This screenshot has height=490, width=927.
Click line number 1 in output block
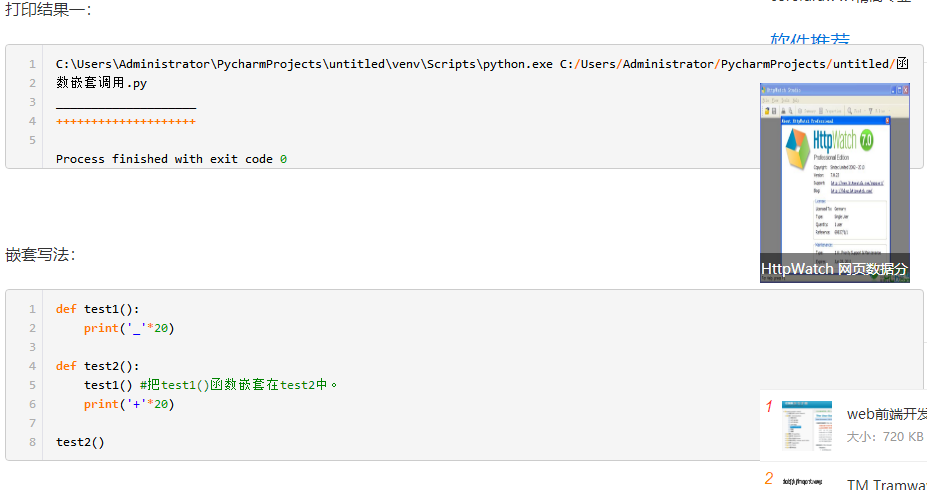32,65
